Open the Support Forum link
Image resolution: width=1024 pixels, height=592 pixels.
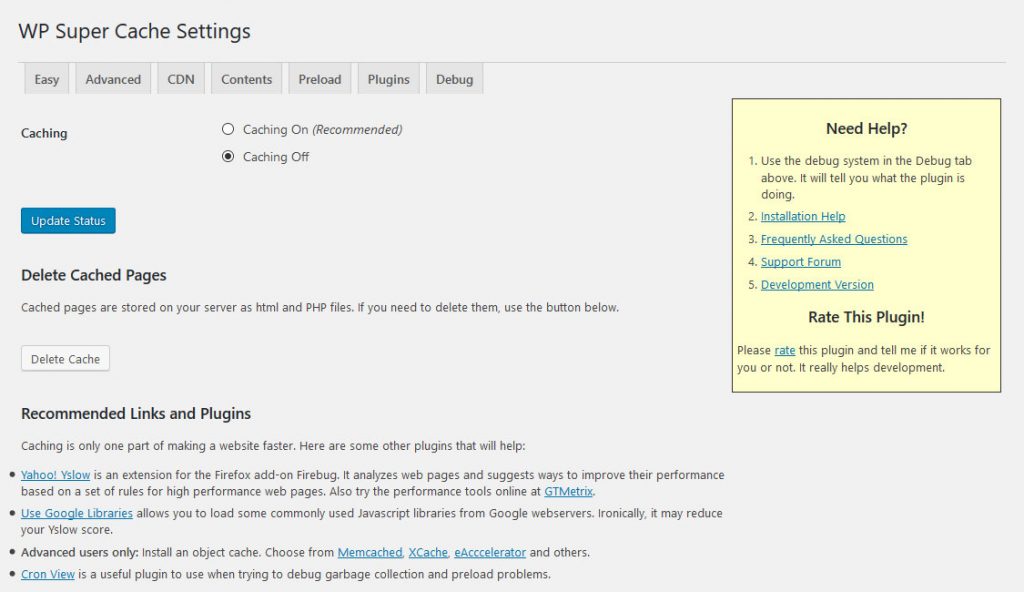[x=800, y=261]
